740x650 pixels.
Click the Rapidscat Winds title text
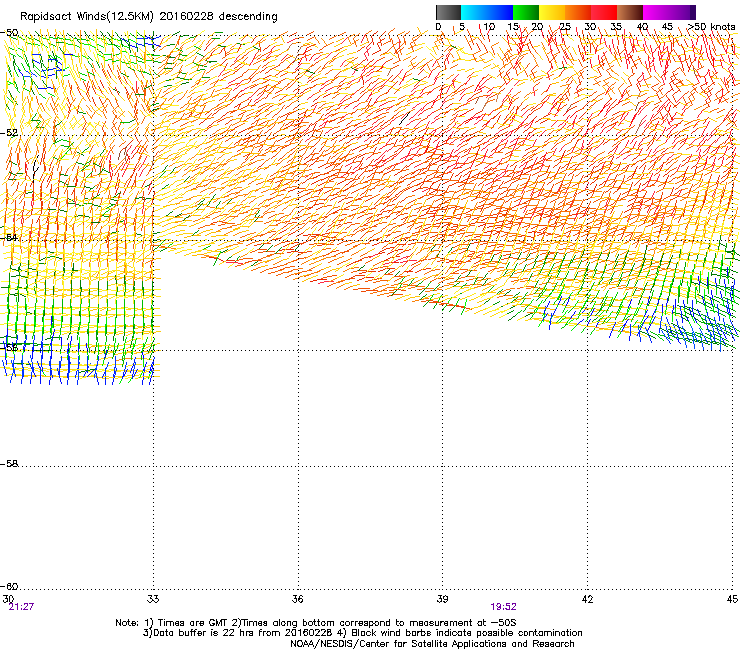tap(149, 17)
